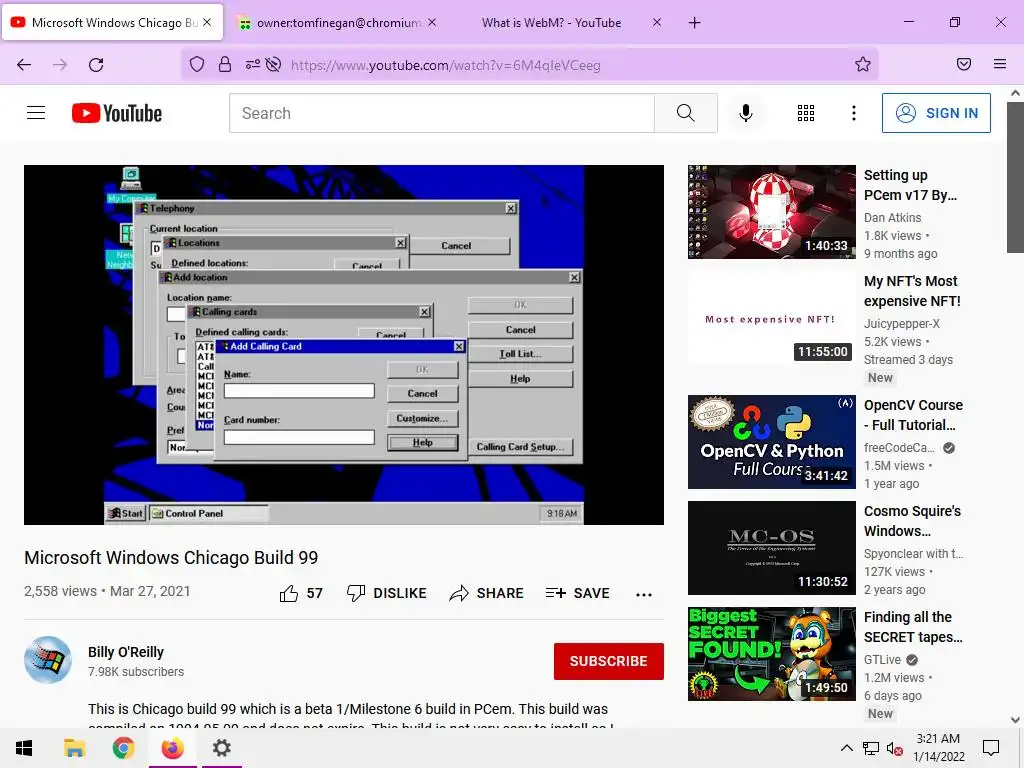This screenshot has height=768, width=1024.
Task: Open Settings gear on taskbar
Action: (x=221, y=748)
